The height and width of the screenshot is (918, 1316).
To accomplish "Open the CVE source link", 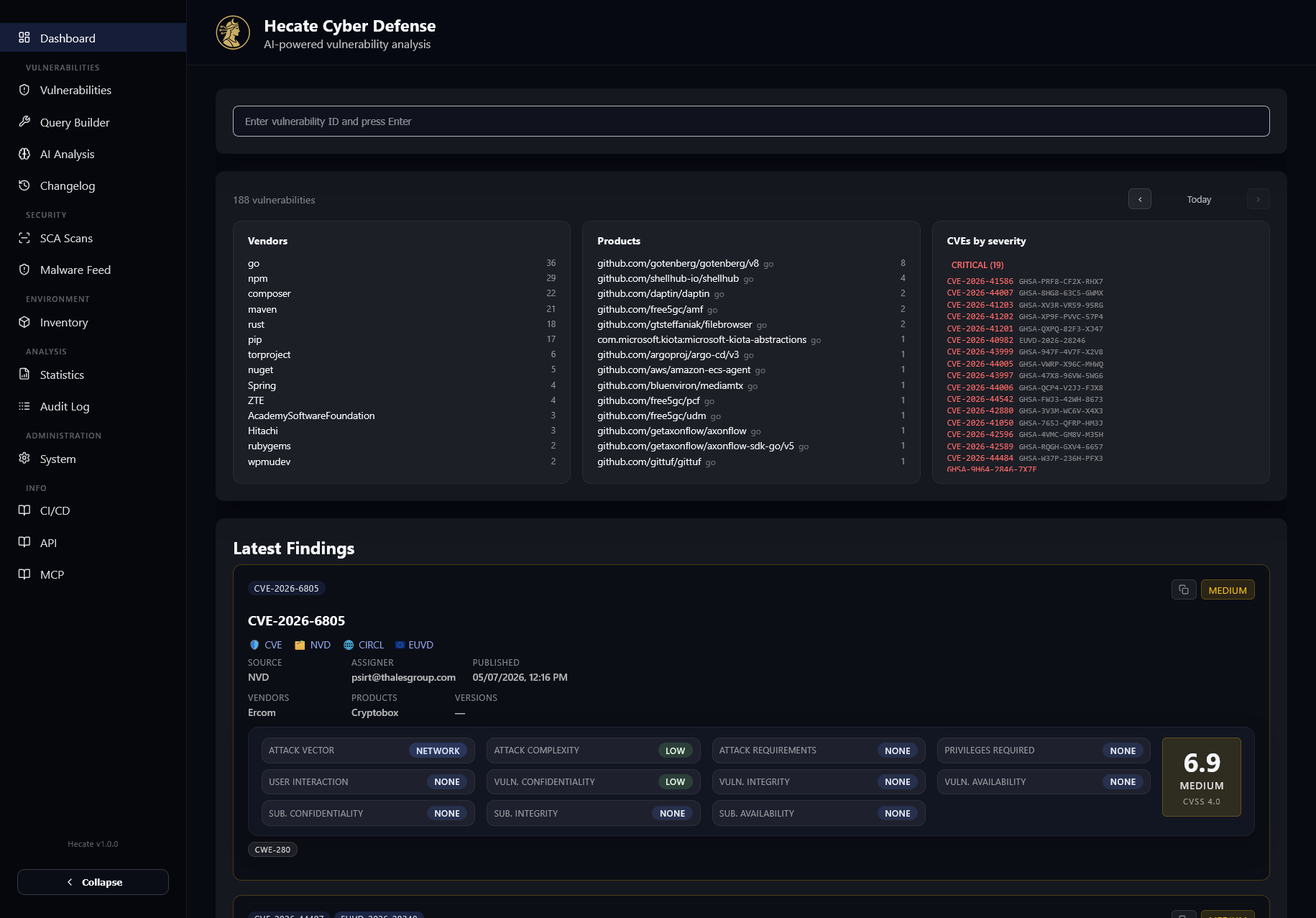I will click(x=265, y=645).
